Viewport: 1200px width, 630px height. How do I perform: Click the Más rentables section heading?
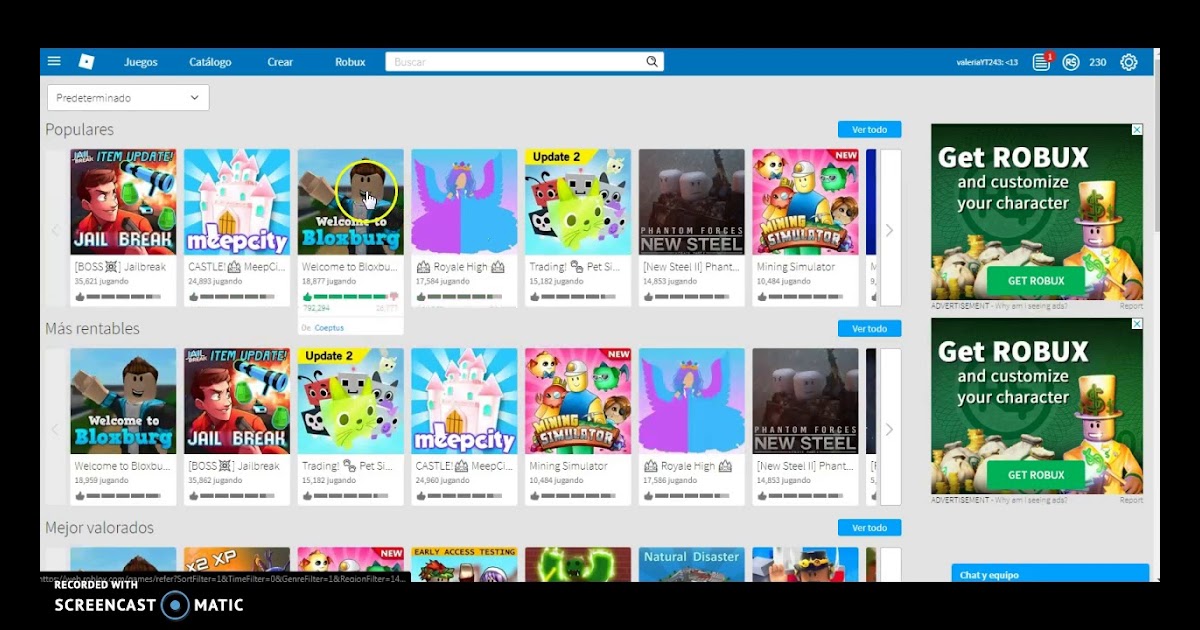92,329
